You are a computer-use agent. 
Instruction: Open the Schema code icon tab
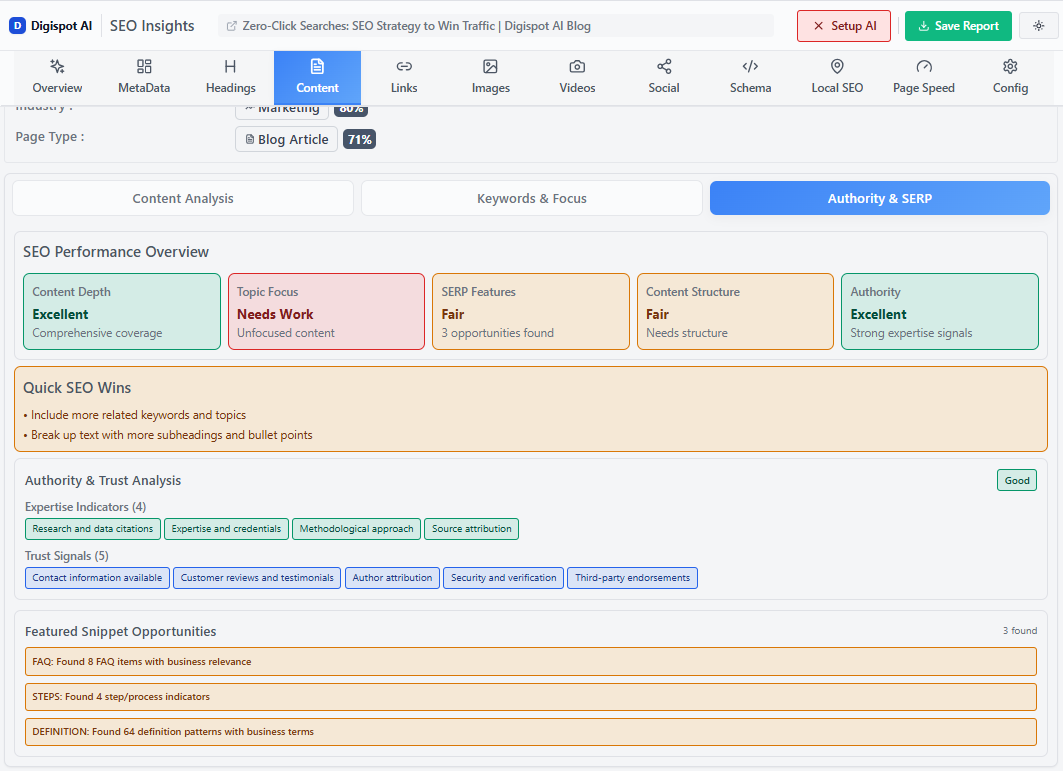750,67
